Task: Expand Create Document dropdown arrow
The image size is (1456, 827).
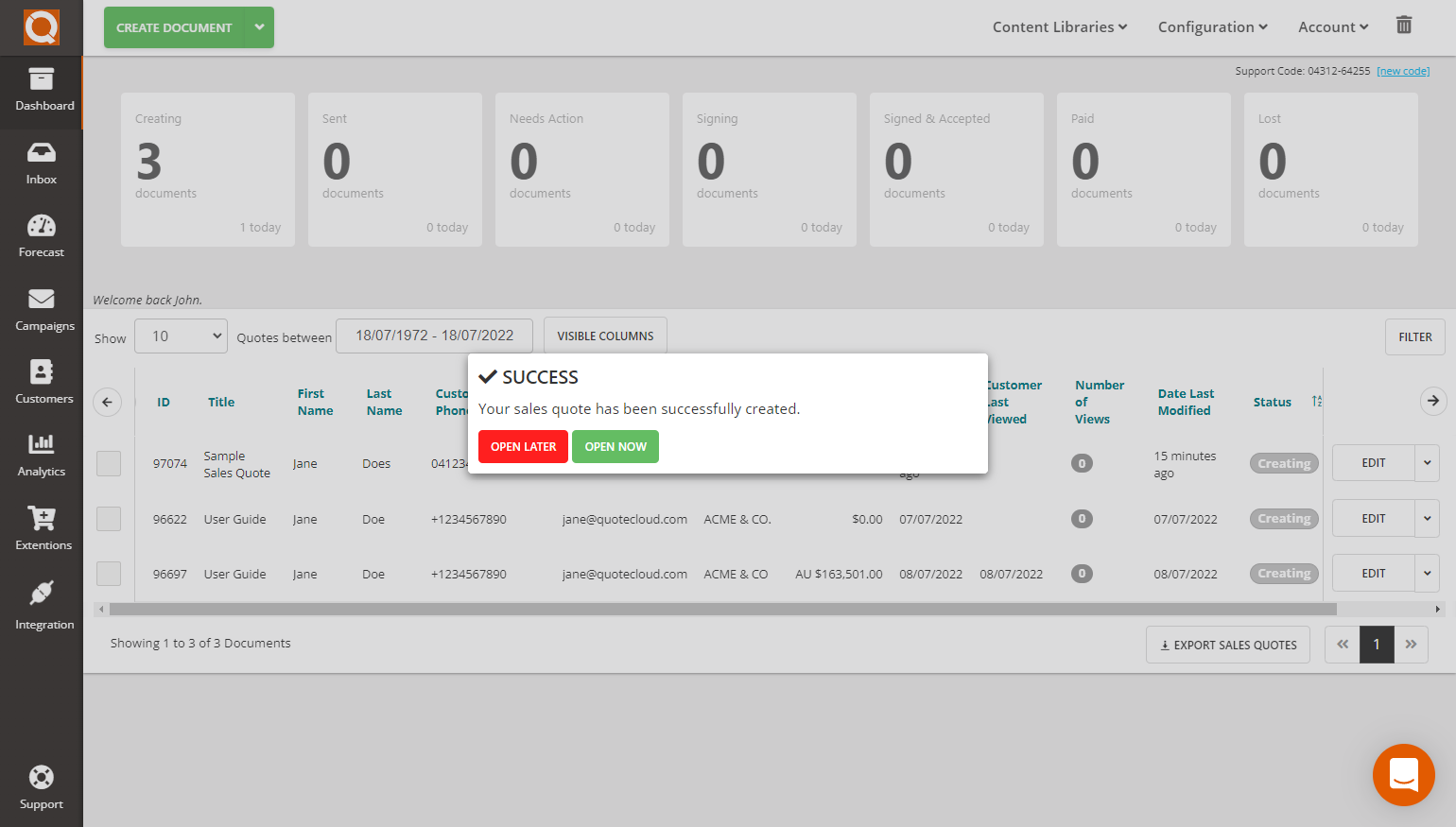Action: click(x=259, y=27)
